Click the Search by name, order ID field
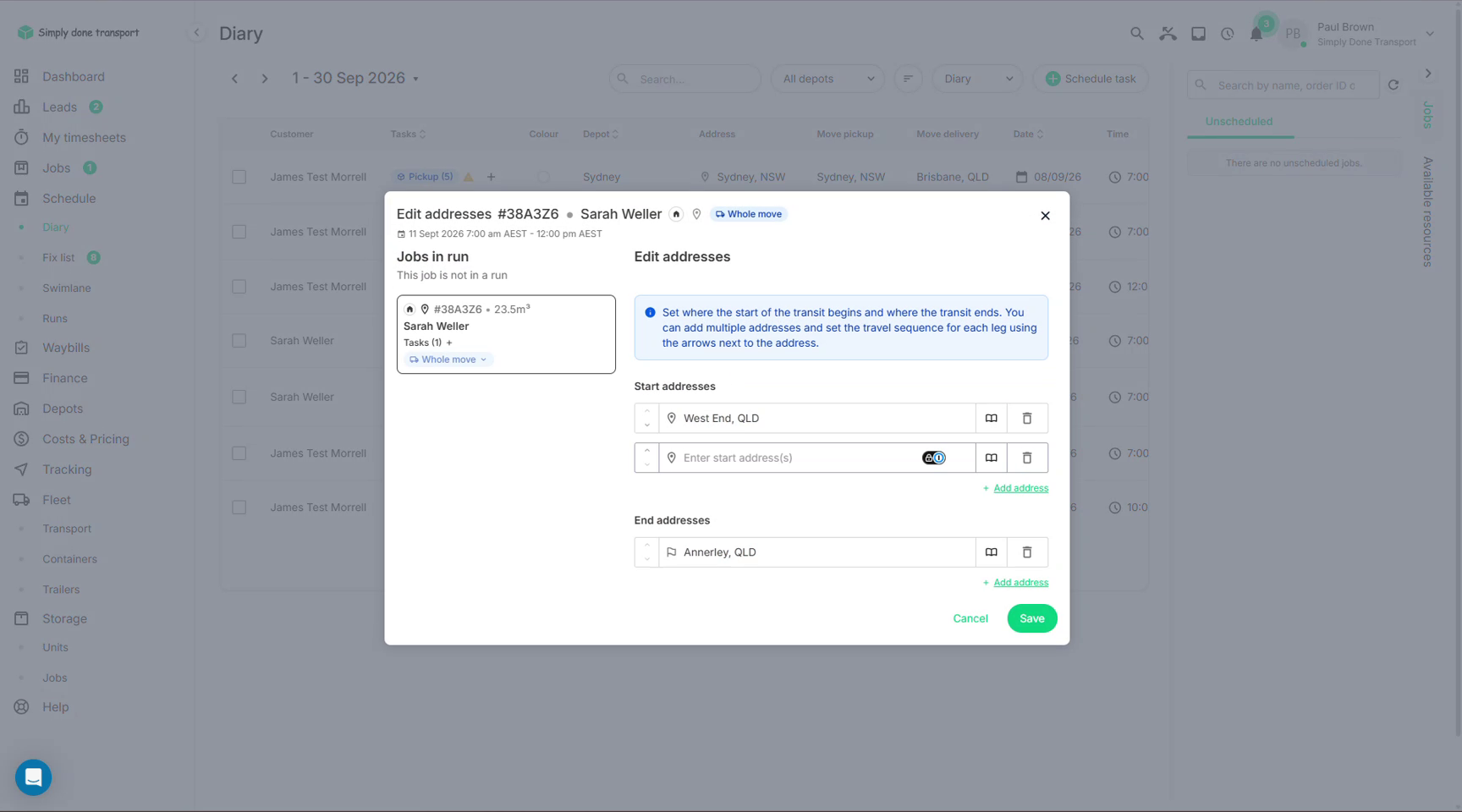 click(1283, 85)
